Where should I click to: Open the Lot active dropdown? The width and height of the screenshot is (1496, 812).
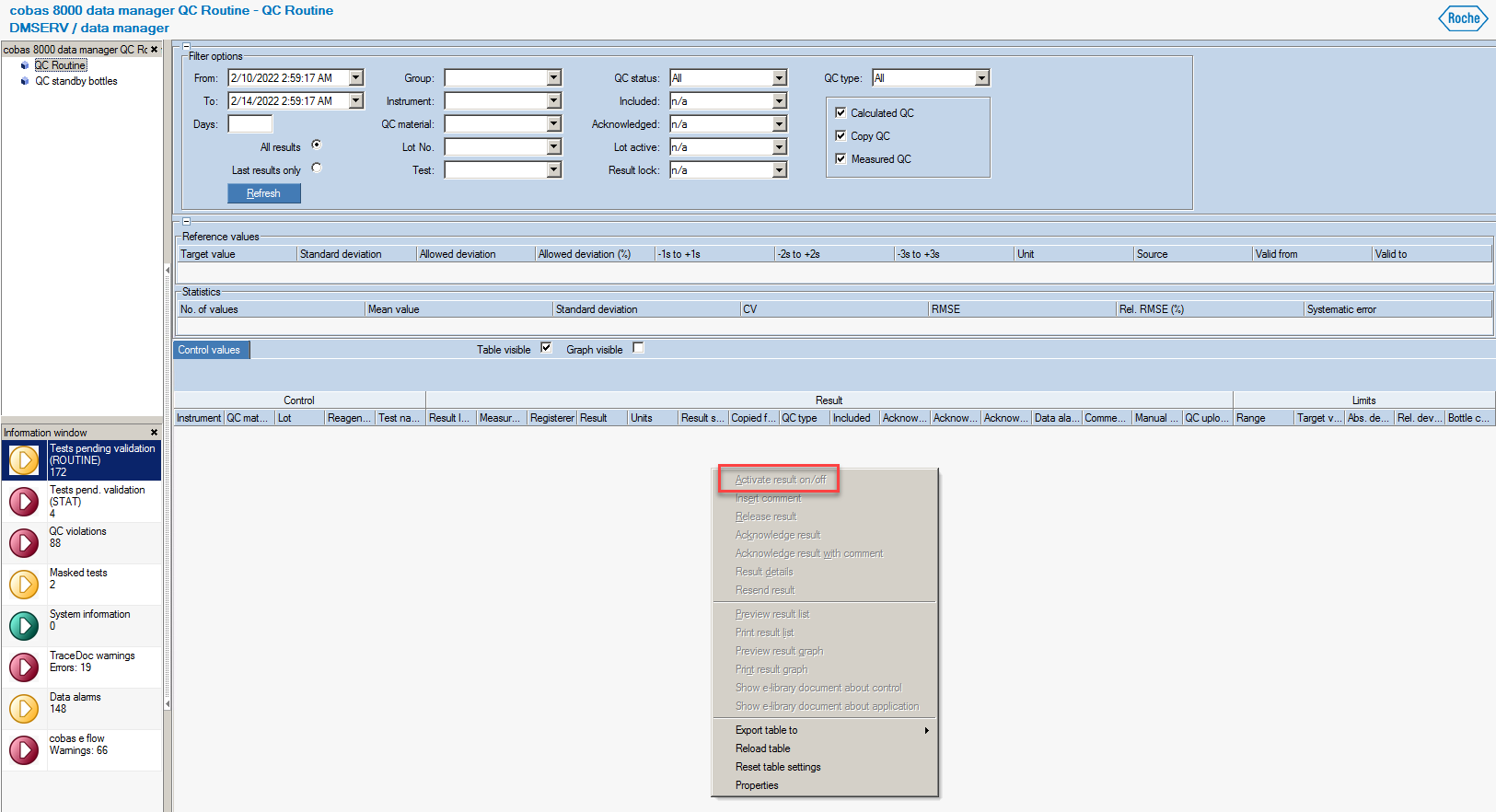point(779,147)
